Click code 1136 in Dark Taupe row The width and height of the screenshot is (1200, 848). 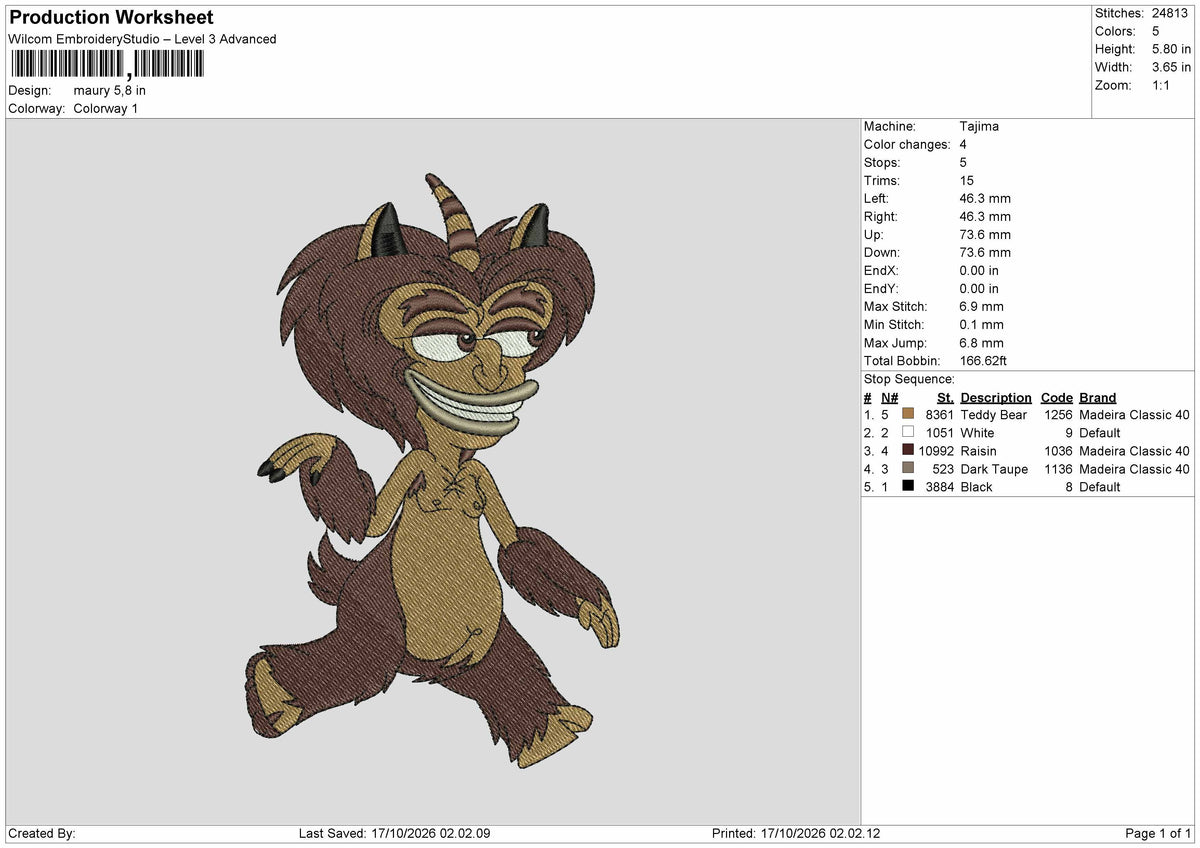(1056, 468)
